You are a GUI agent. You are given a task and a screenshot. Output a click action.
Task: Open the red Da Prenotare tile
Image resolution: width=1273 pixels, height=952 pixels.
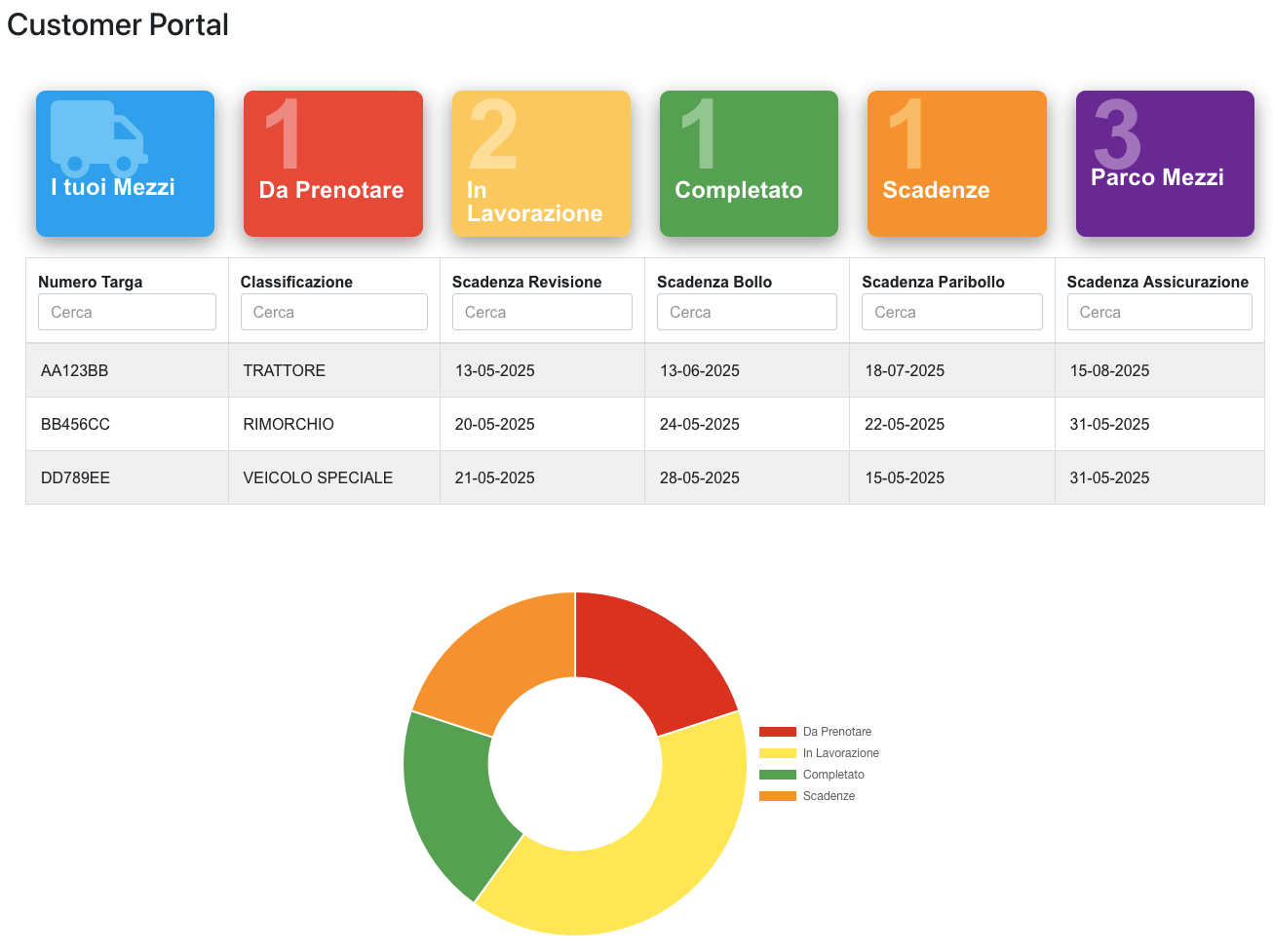tap(332, 164)
